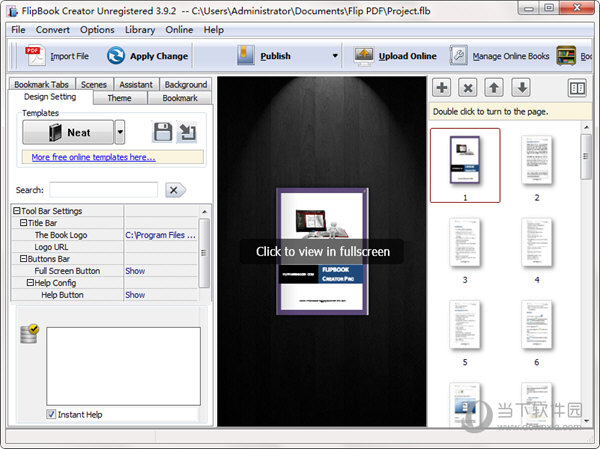Delete the page with the X icon
Viewport: 600px width, 449px height.
[468, 88]
